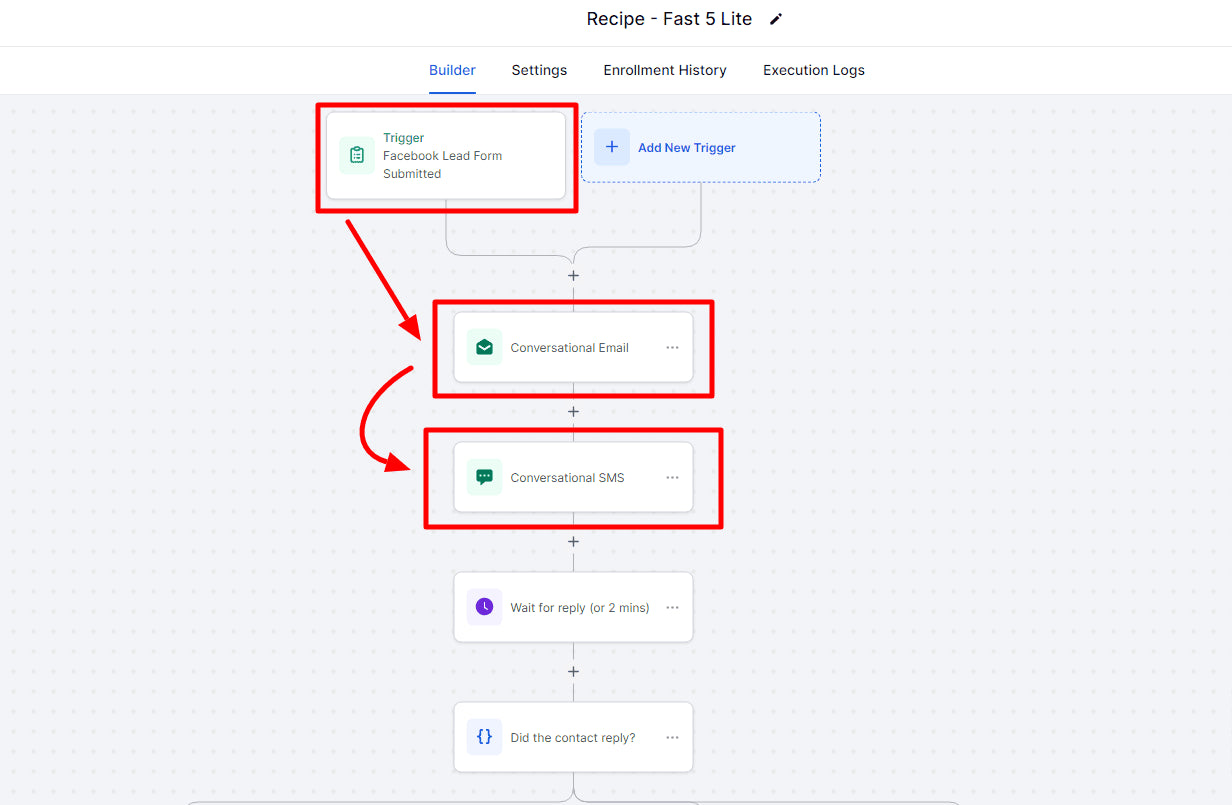Click the Conversational SMS chat bubble icon
1232x805 pixels.
click(484, 477)
